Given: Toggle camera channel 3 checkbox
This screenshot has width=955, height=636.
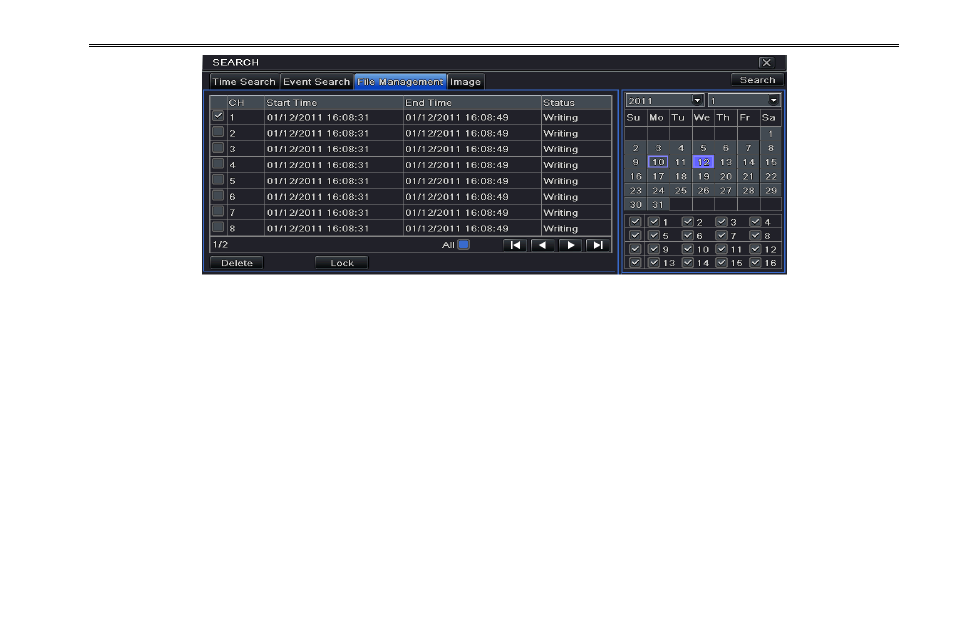Looking at the screenshot, I should pos(721,222).
